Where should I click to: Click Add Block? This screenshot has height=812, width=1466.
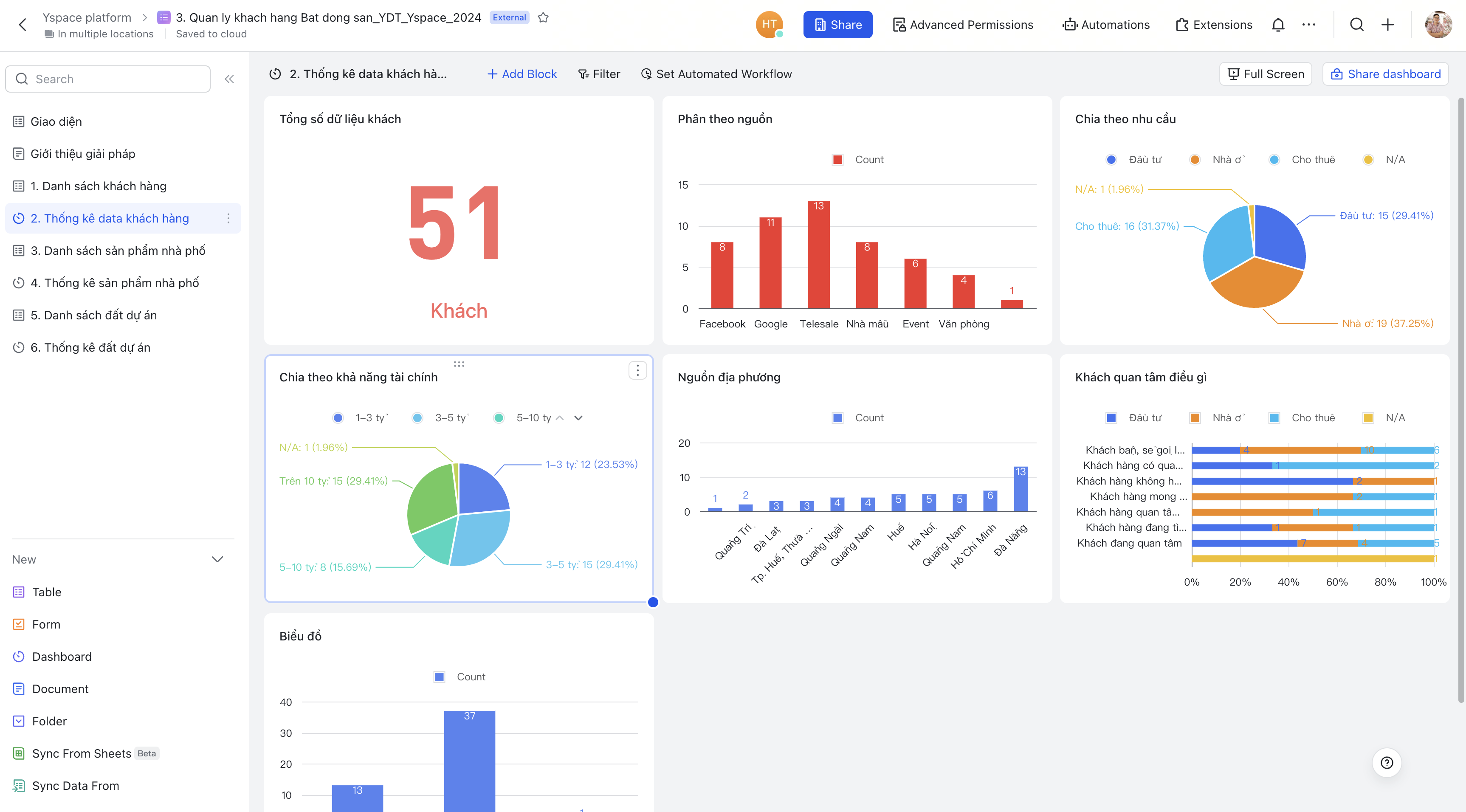(522, 74)
